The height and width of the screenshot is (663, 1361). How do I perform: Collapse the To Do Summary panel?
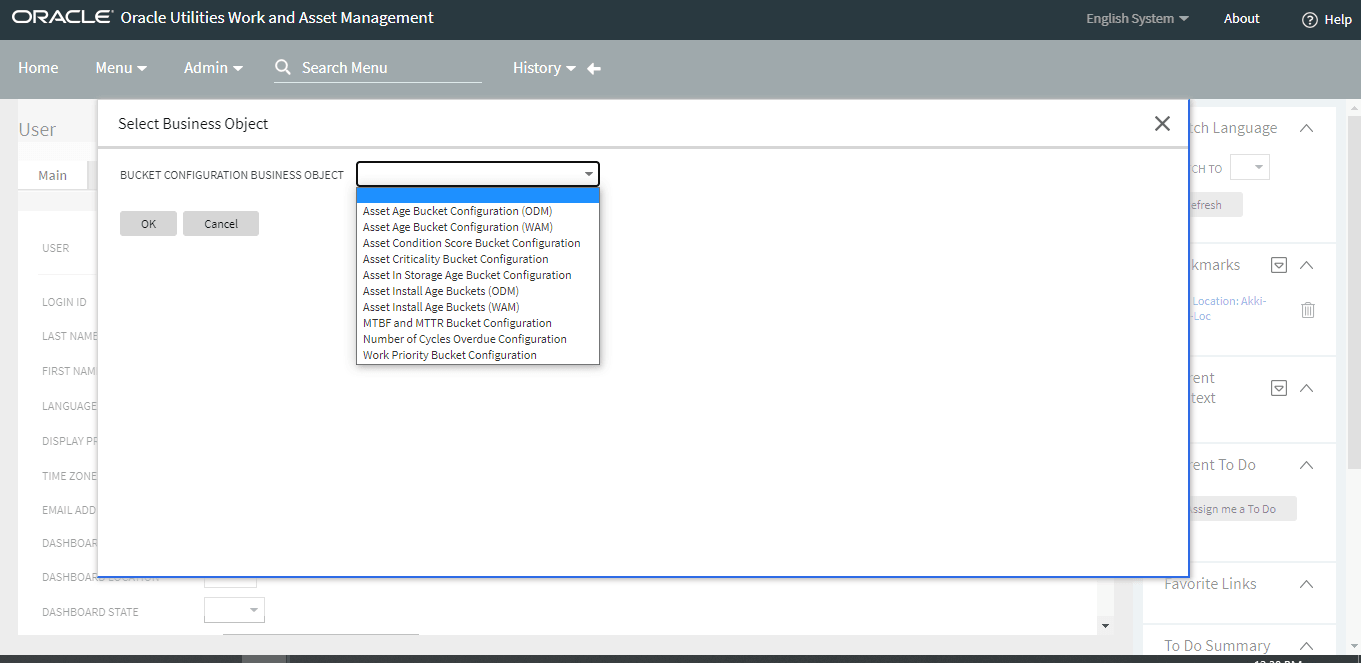(x=1306, y=645)
